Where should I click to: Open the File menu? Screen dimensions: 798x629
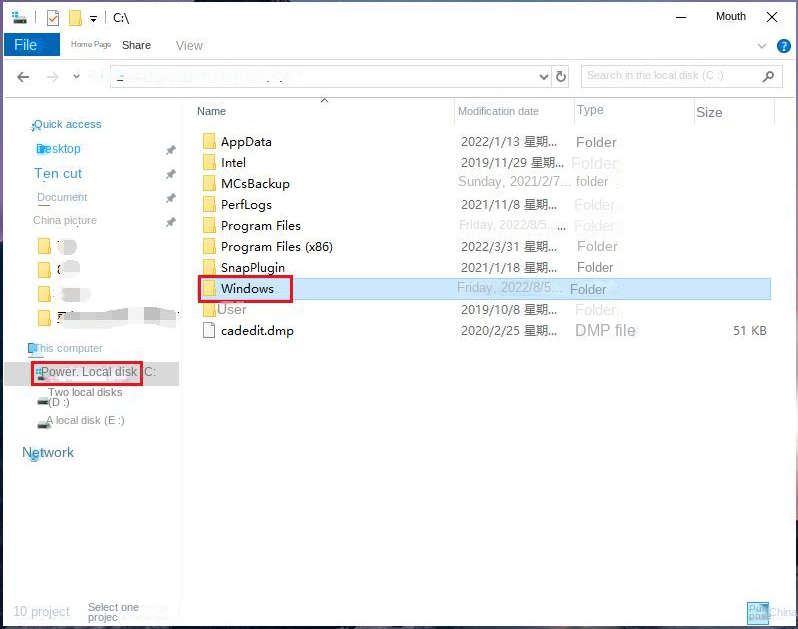pyautogui.click(x=27, y=45)
